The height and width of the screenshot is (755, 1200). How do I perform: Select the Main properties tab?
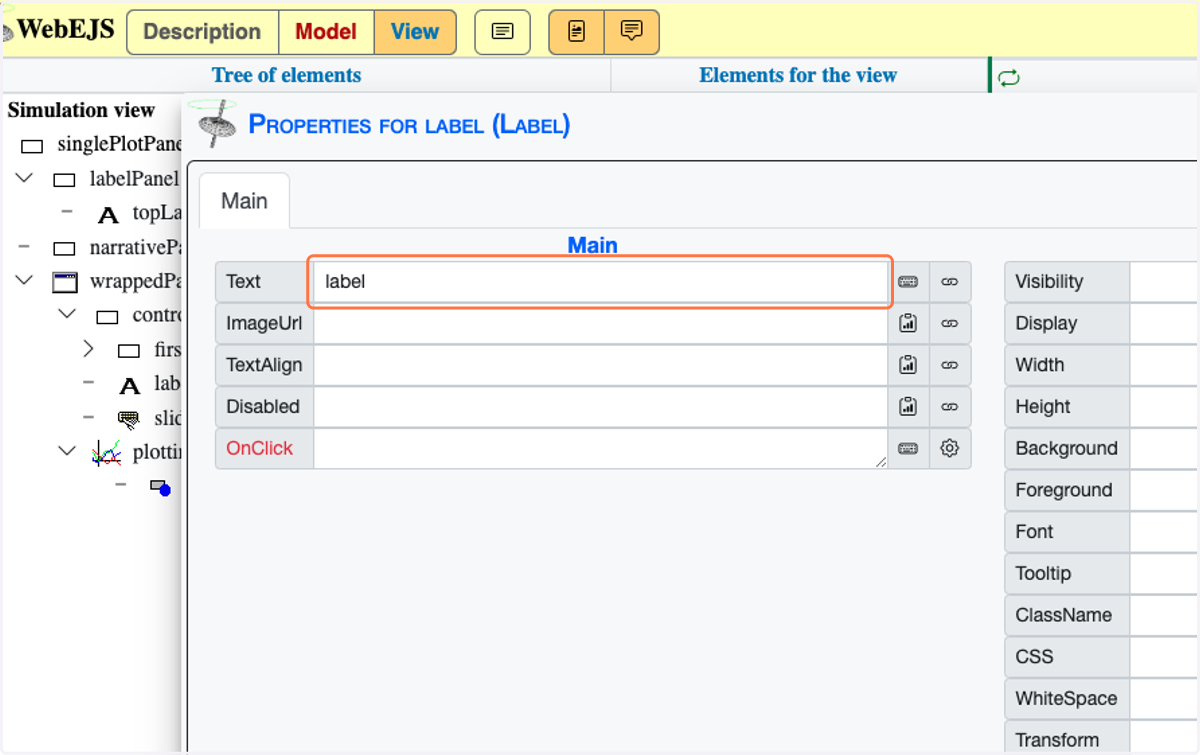244,201
